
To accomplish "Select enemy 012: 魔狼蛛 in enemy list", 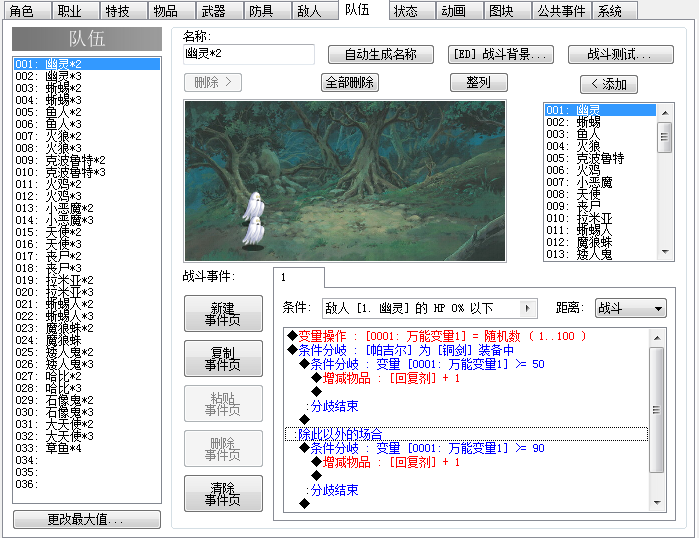I will [600, 242].
